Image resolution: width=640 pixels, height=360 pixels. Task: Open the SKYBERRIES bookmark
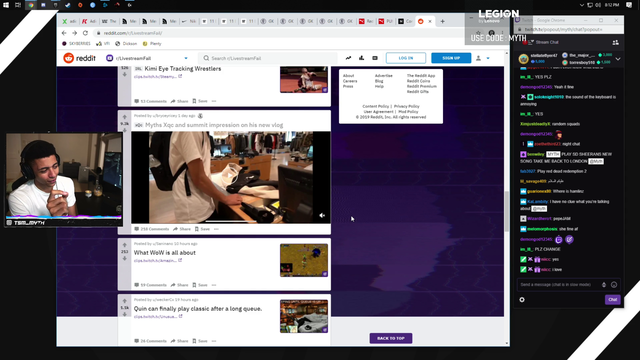point(76,44)
